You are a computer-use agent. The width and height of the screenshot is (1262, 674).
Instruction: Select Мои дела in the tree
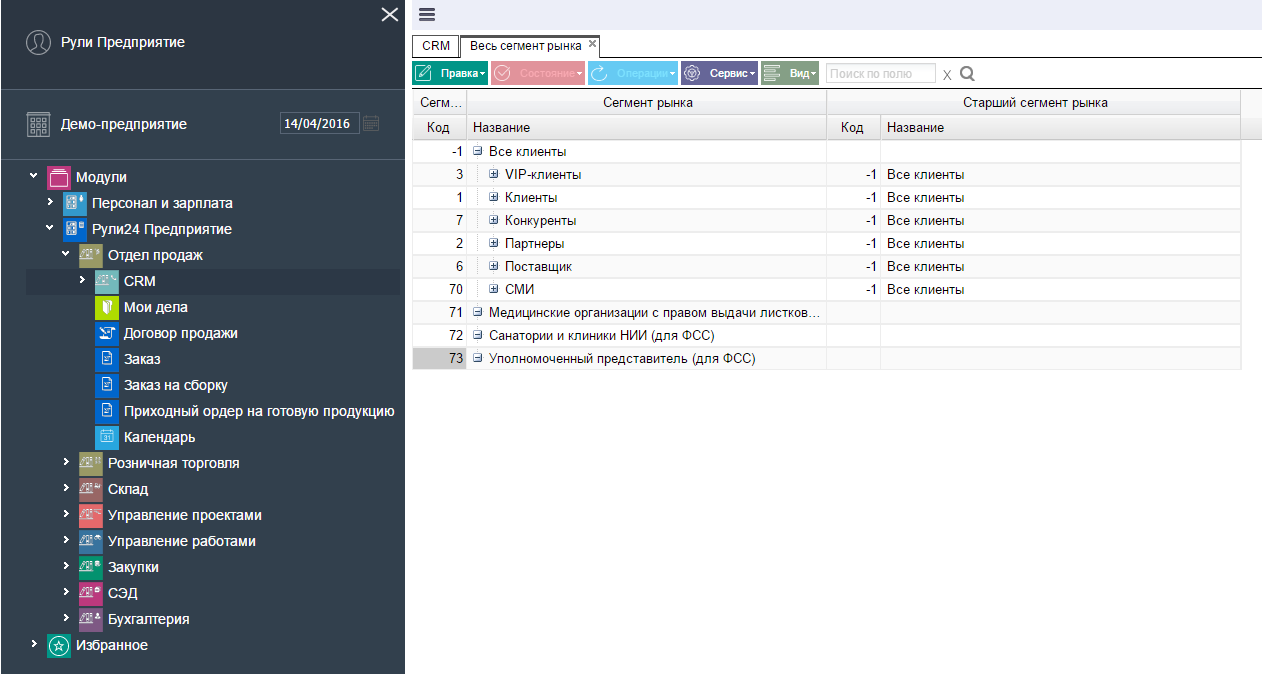[155, 307]
